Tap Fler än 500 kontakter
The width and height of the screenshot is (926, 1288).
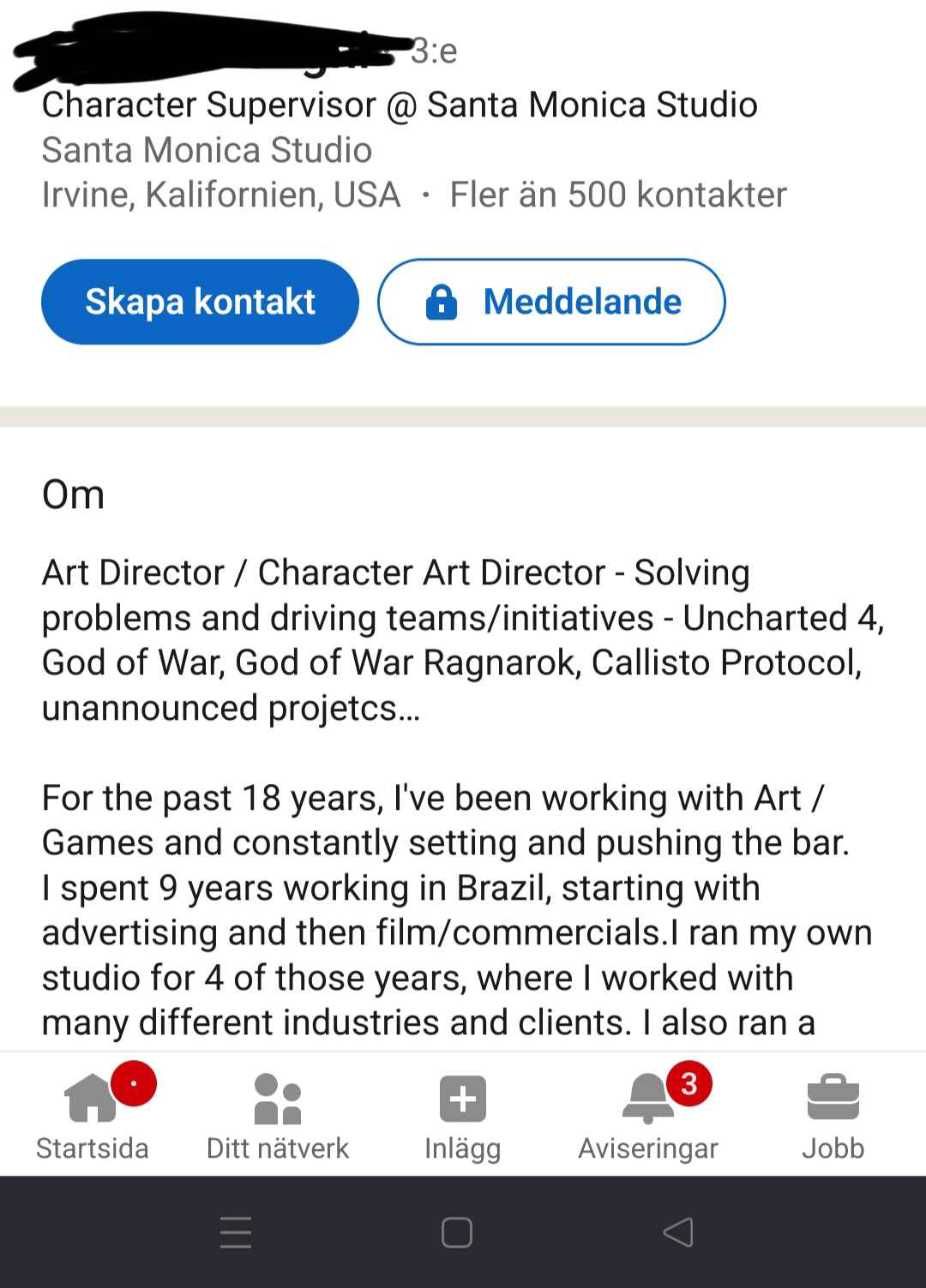coord(618,195)
